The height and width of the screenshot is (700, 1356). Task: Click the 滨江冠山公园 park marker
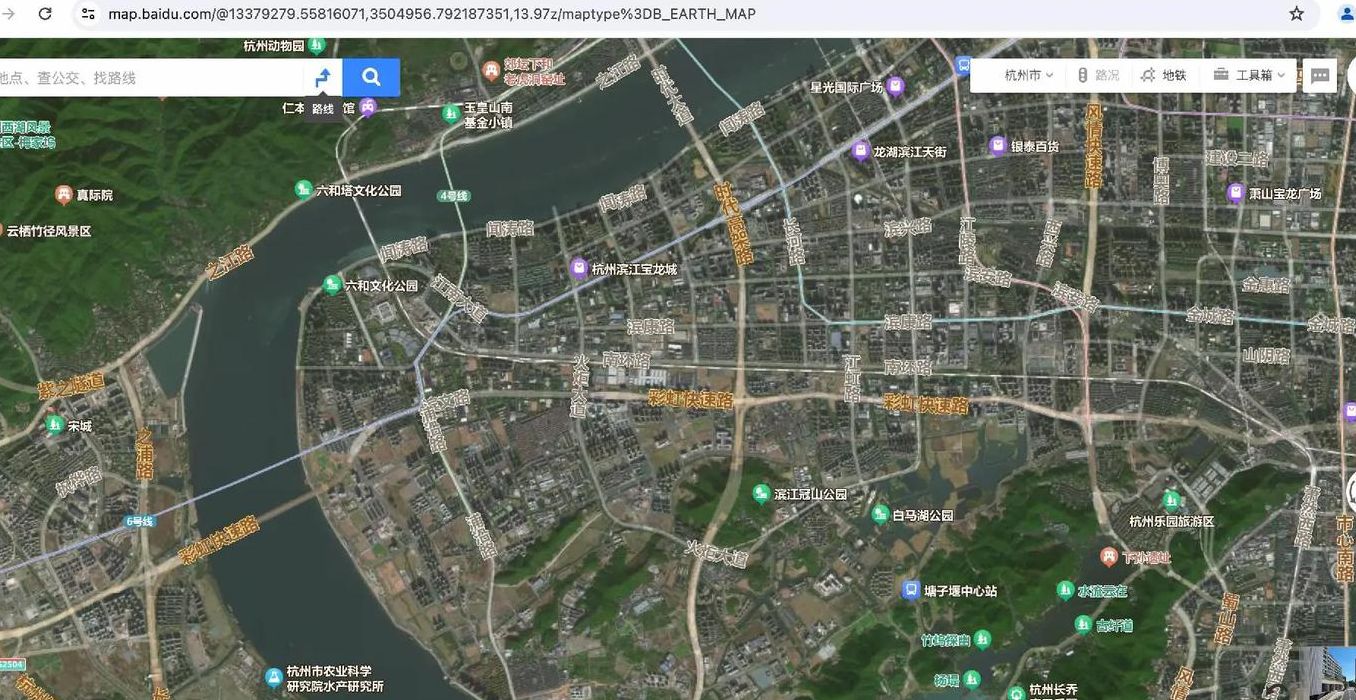point(761,493)
